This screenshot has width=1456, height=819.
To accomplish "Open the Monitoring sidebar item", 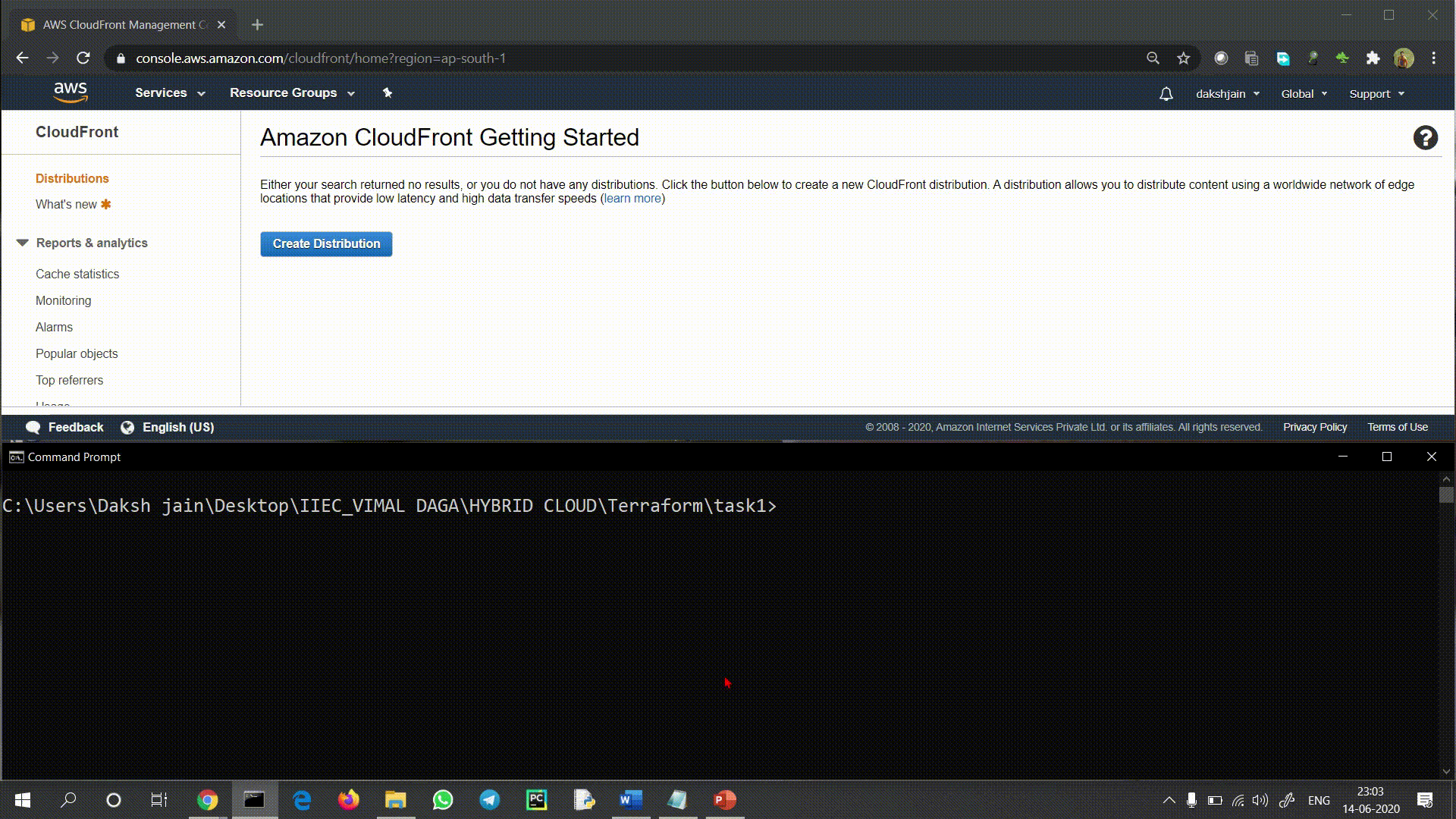I will (x=63, y=300).
